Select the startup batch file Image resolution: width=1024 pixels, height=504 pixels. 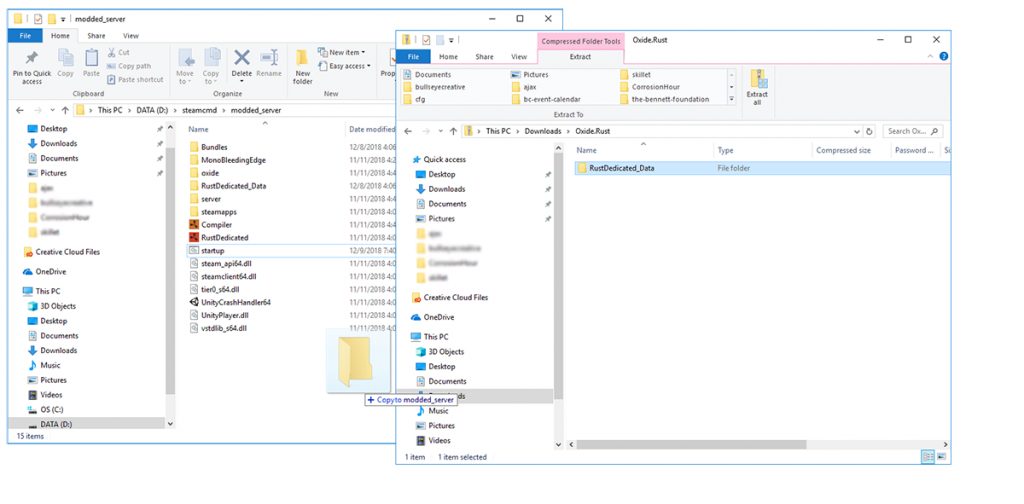[213, 251]
